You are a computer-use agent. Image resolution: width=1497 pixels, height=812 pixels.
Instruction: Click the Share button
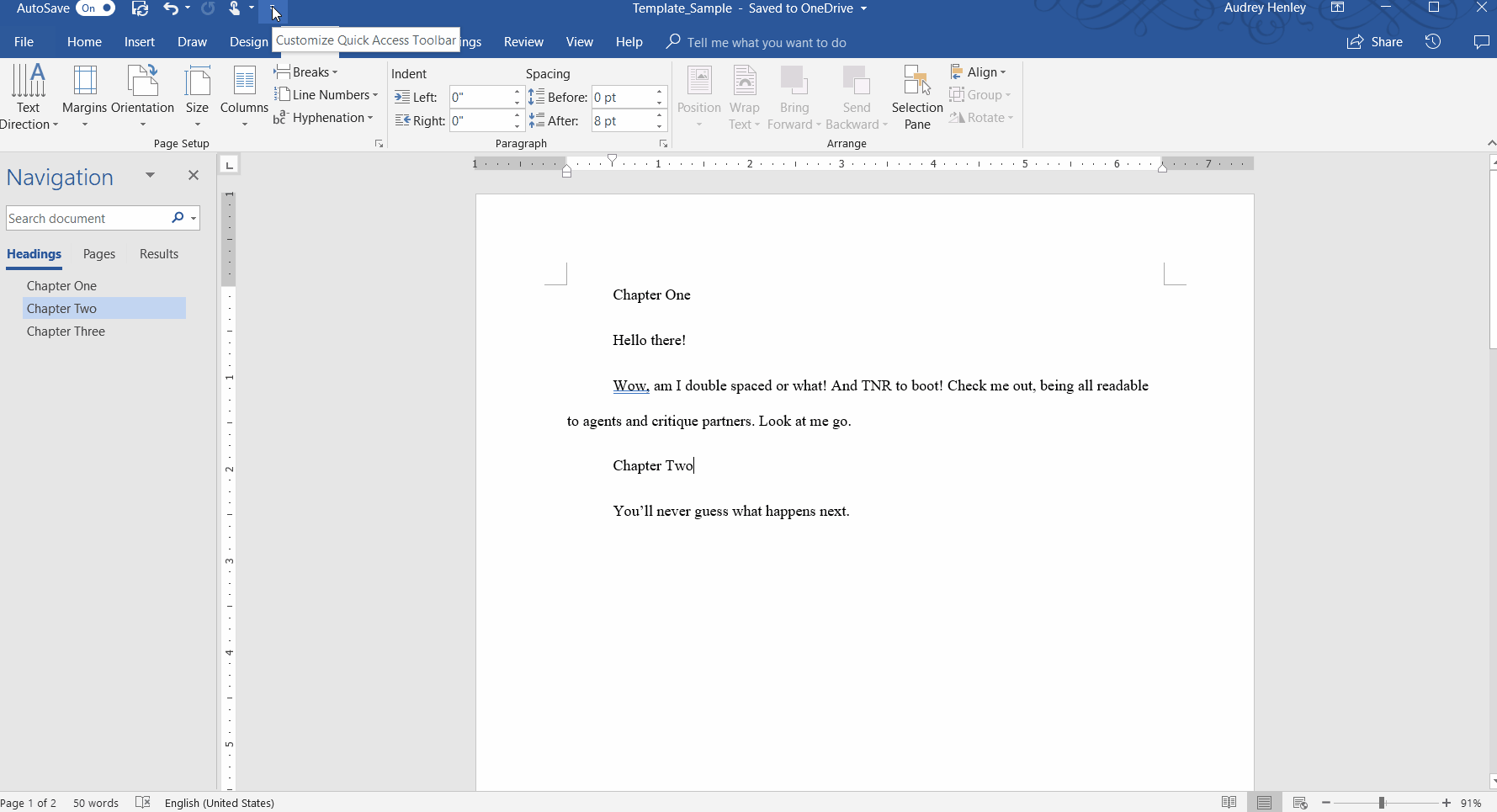click(1375, 42)
